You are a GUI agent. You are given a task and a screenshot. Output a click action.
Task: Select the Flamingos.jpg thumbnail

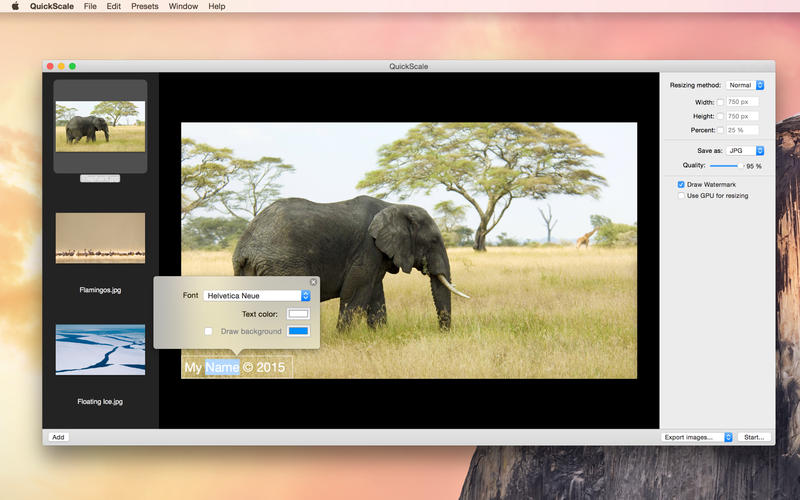(100, 238)
